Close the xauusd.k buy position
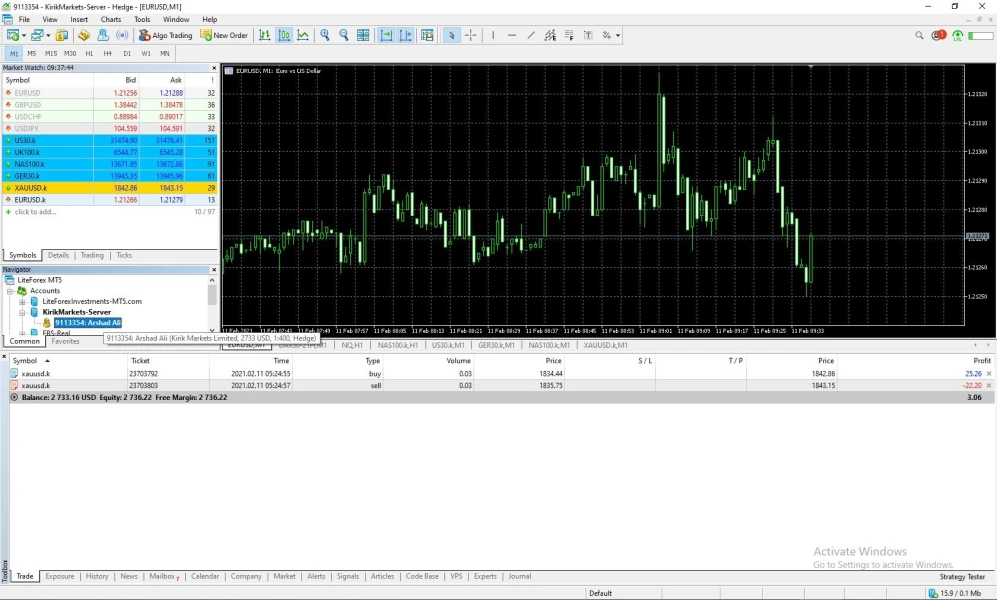 [989, 373]
